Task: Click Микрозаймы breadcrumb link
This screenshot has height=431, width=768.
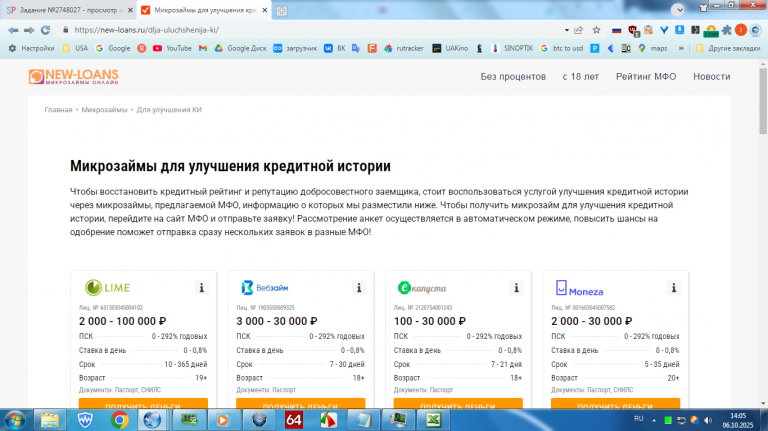Action: (x=104, y=110)
